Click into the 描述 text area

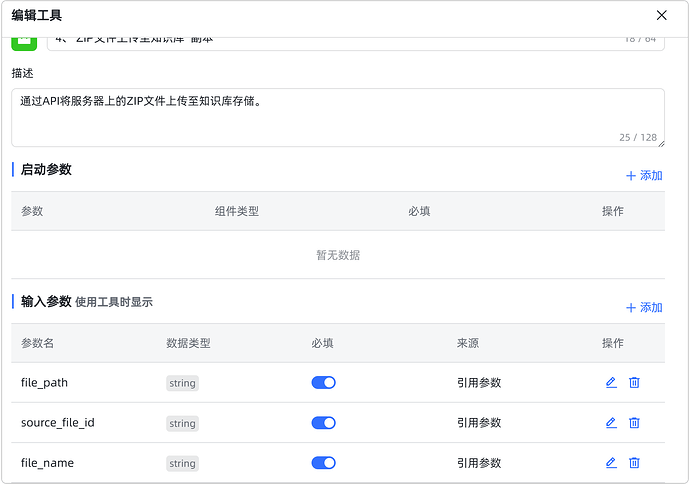[337, 117]
